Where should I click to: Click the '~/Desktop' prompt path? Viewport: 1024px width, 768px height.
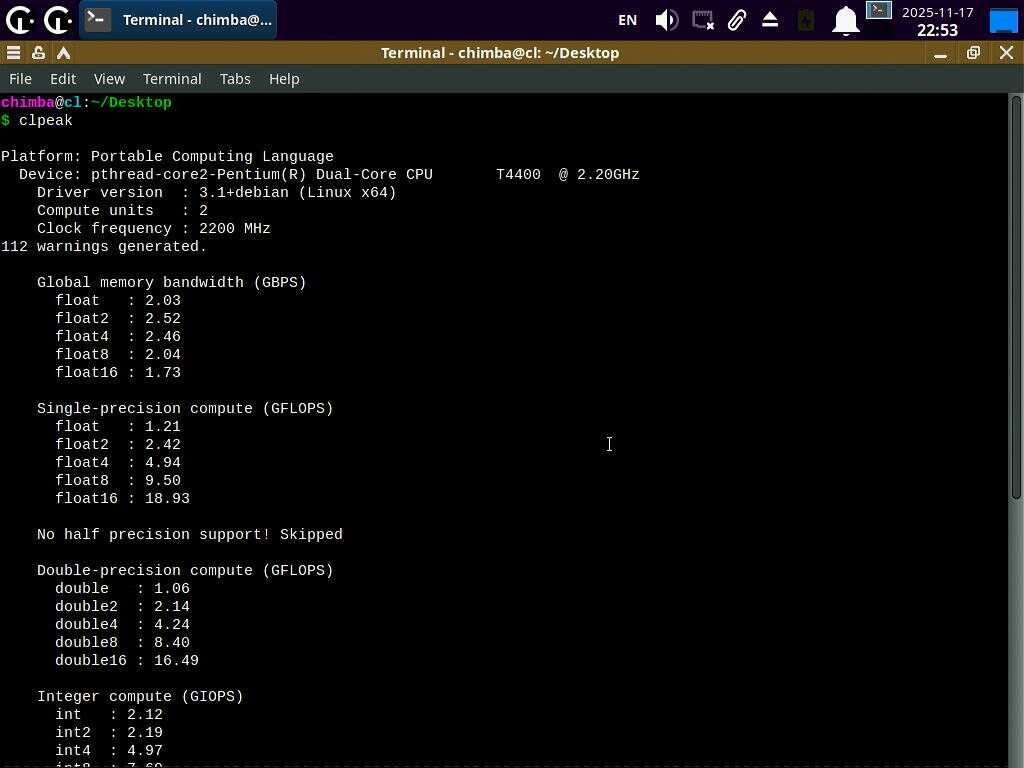(131, 103)
